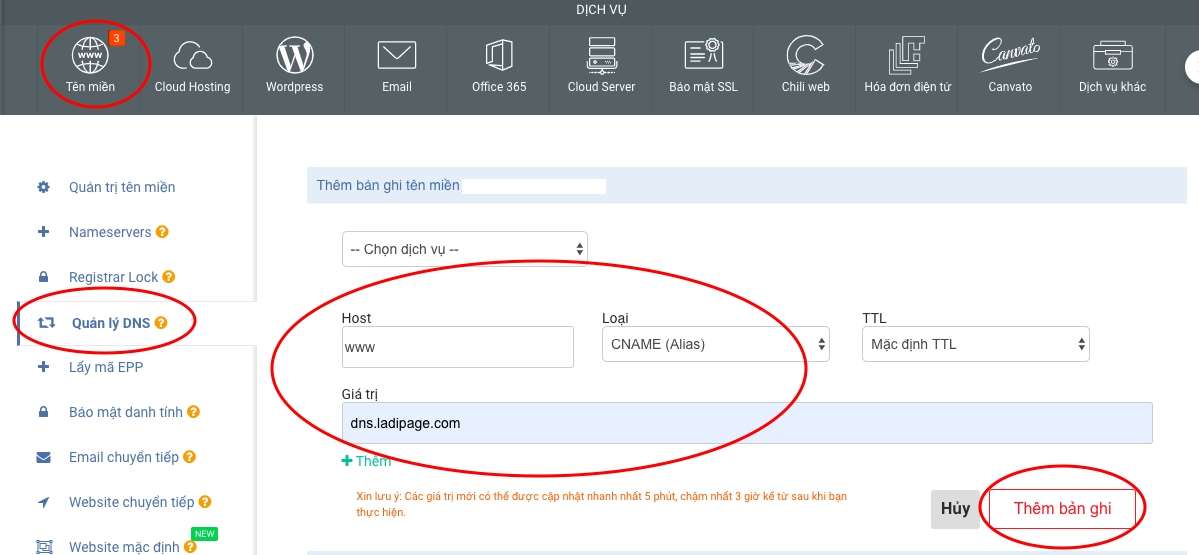Open Cloud Server rack icon
The image size is (1199, 555).
click(x=601, y=55)
